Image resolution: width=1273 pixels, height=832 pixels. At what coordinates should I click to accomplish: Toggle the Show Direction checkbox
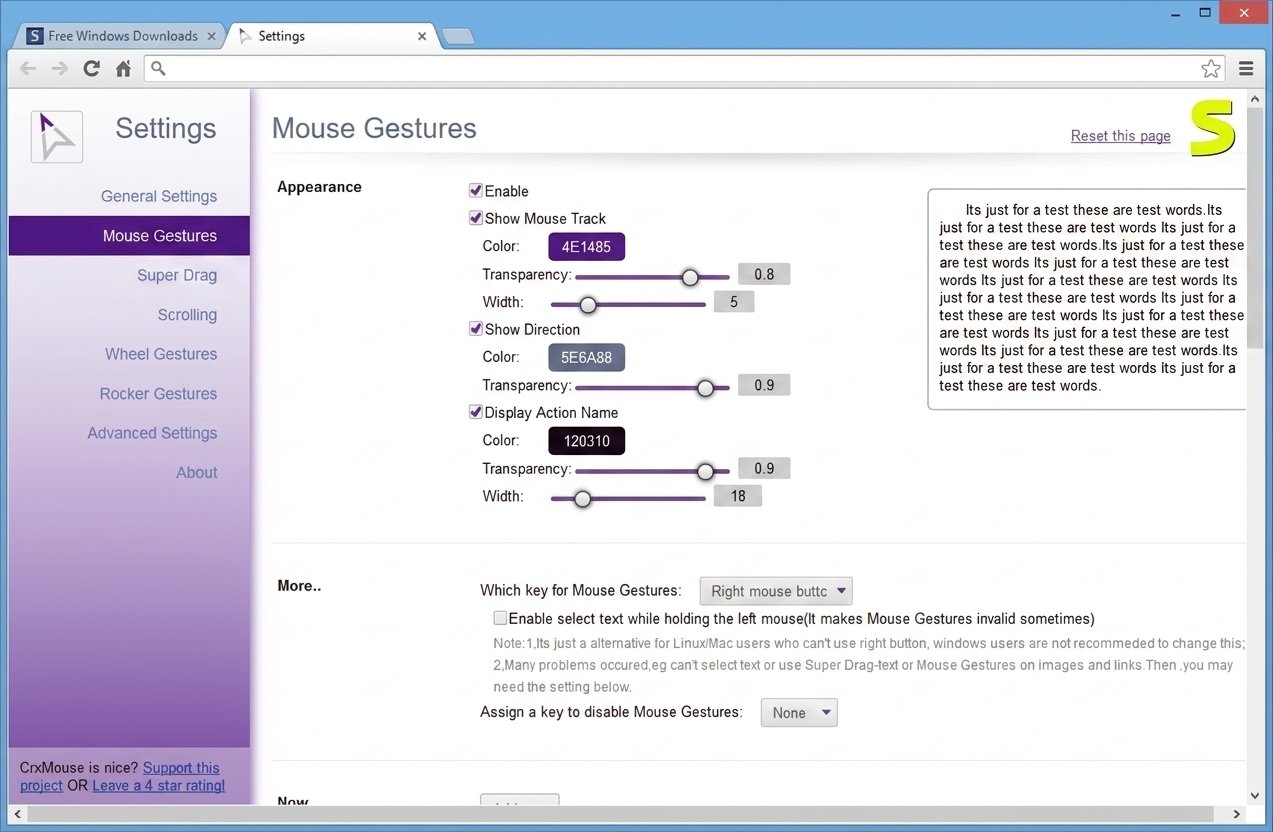pos(476,329)
